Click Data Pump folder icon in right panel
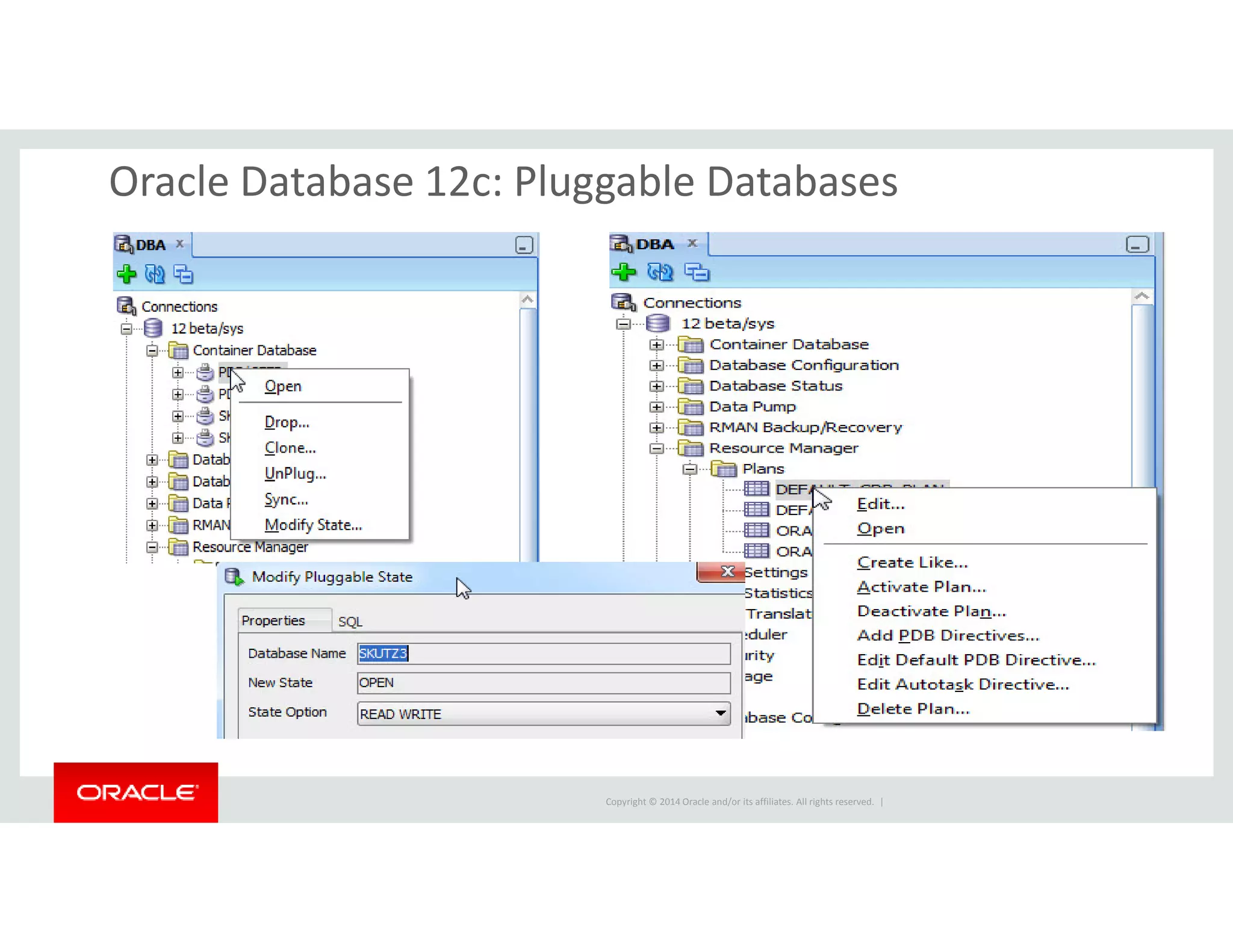This screenshot has width=1233, height=952. pos(691,407)
